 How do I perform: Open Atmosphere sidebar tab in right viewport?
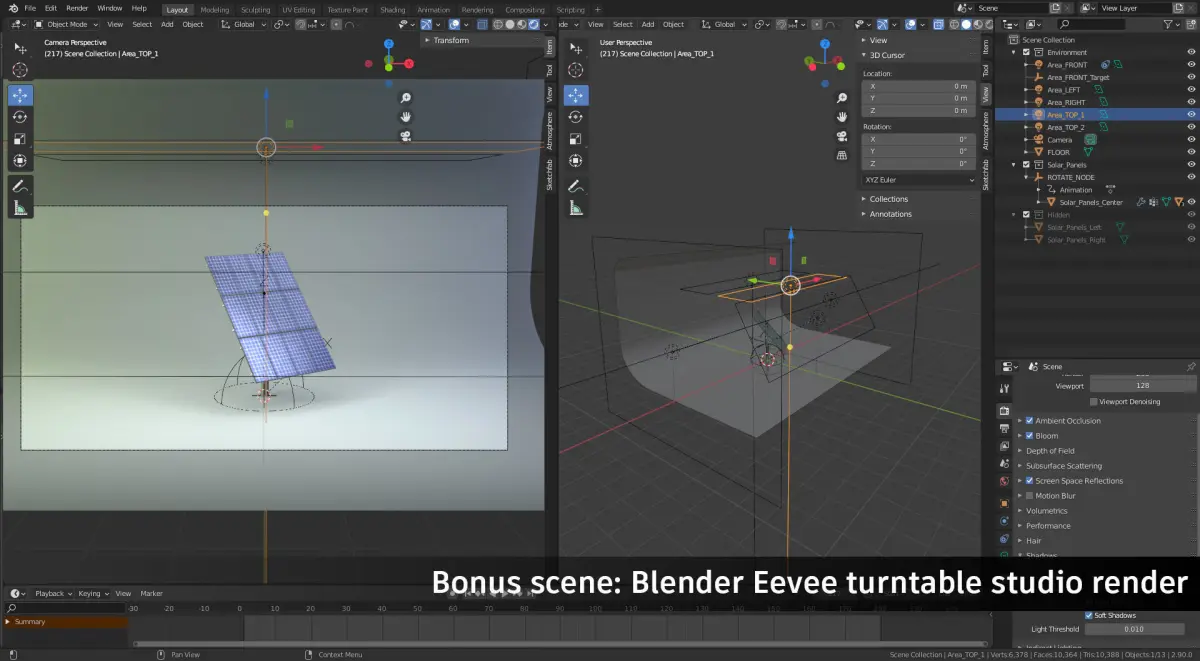tap(985, 131)
